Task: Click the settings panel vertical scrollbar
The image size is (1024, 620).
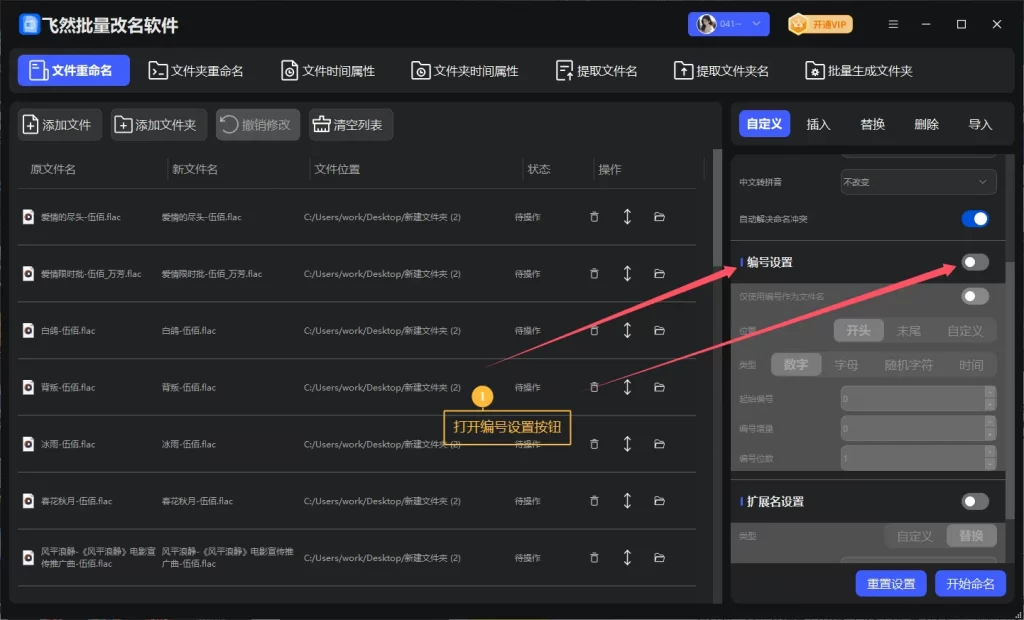Action: (x=1011, y=391)
